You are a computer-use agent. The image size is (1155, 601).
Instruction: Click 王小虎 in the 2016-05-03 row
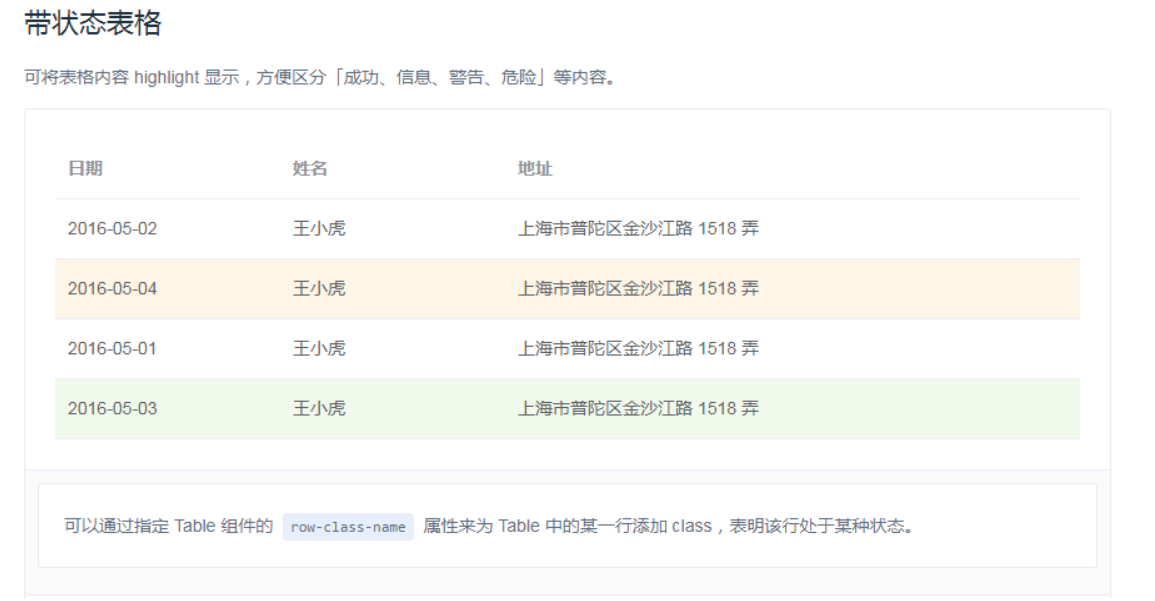click(x=319, y=409)
